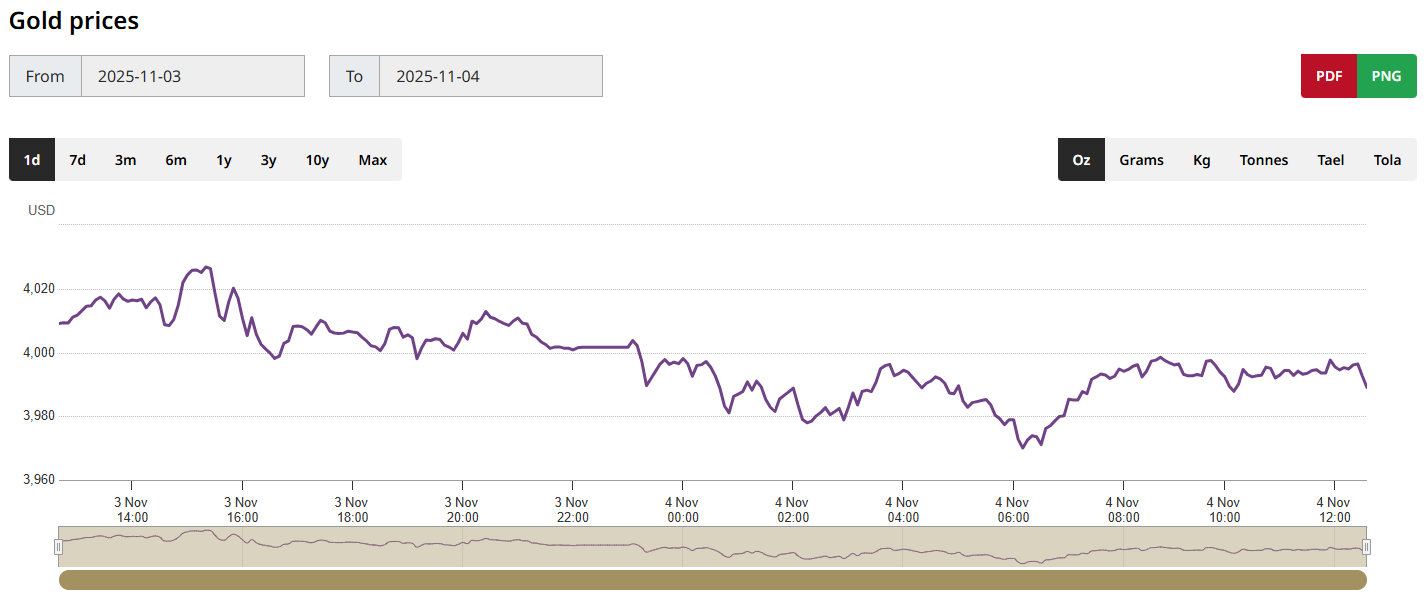Open the From date field

click(x=192, y=76)
